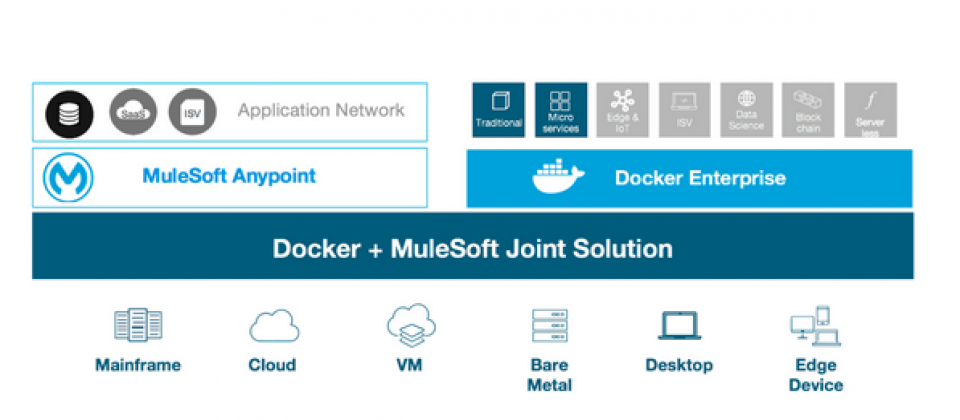960x420 pixels.
Task: Click the Bare Metal label
Action: pos(550,375)
